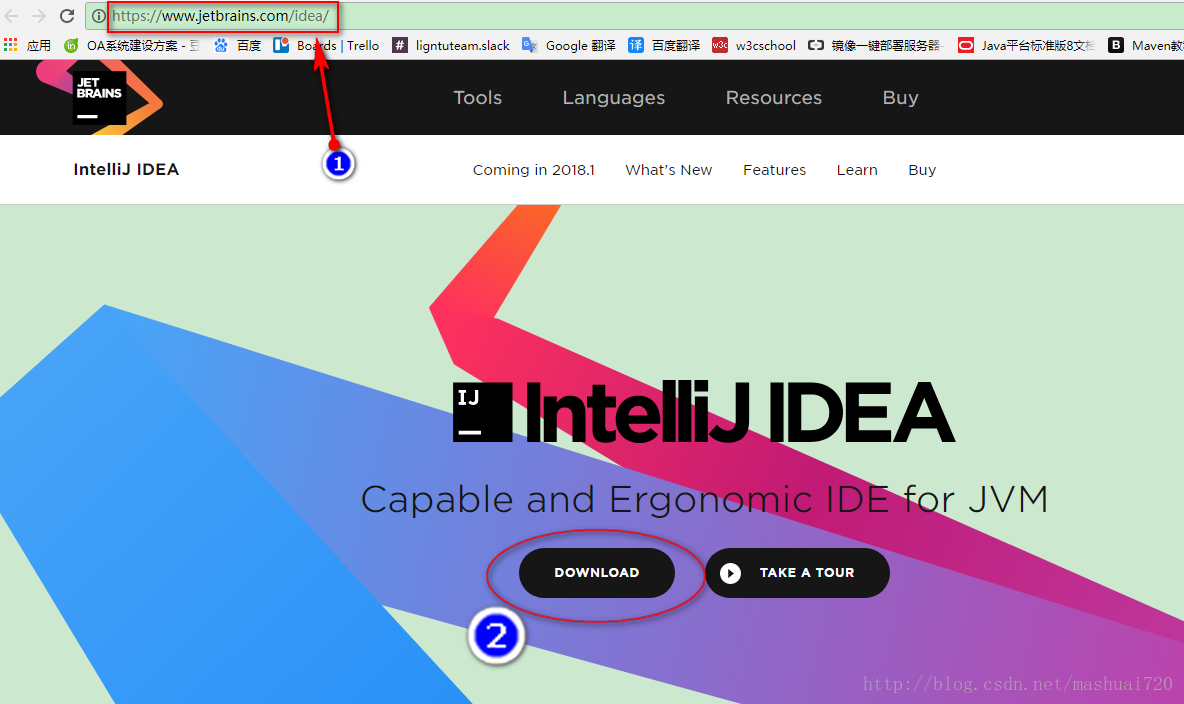Reload the page with refresh icon
This screenshot has width=1184, height=704.
pos(66,15)
